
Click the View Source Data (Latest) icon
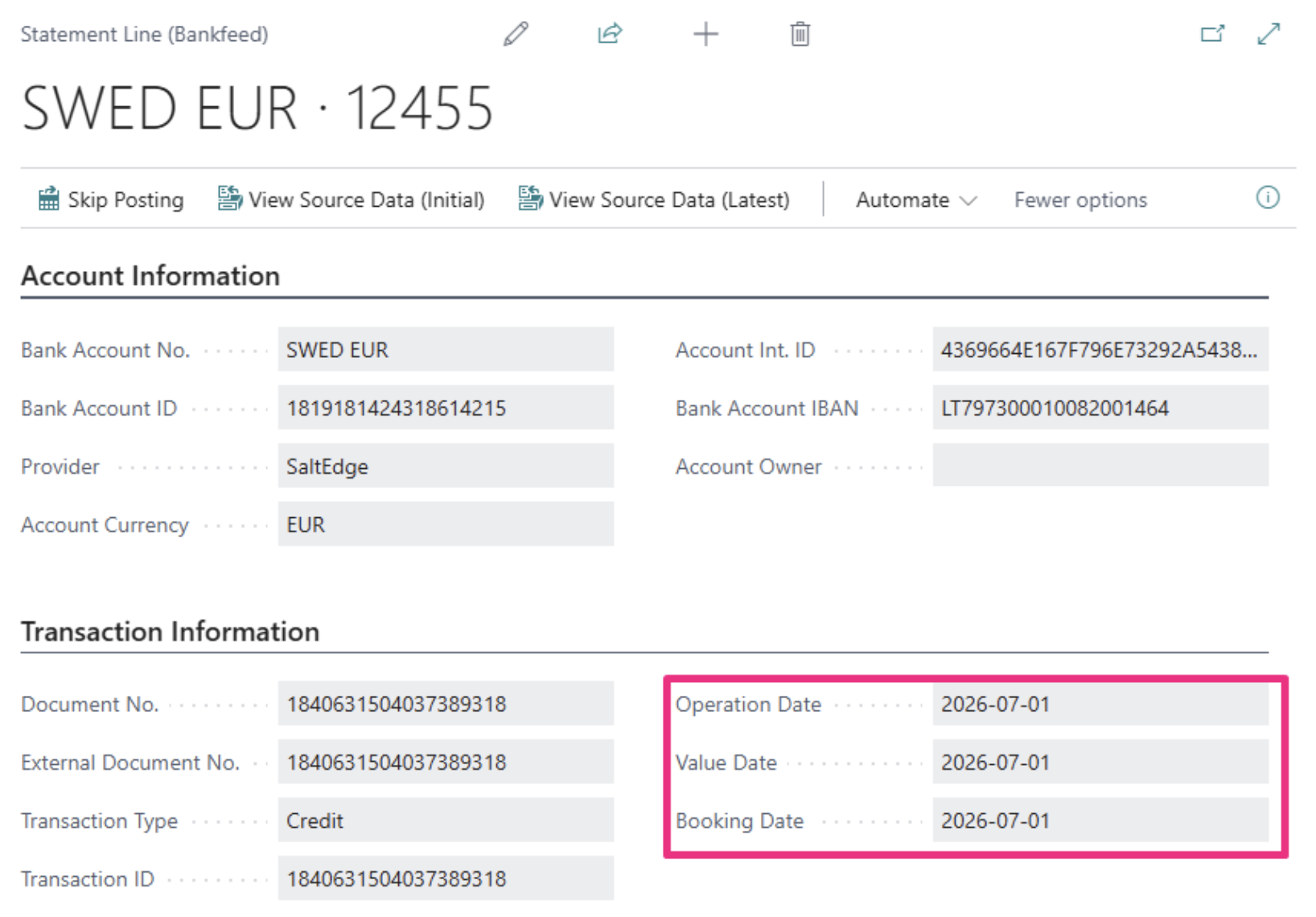(x=530, y=199)
